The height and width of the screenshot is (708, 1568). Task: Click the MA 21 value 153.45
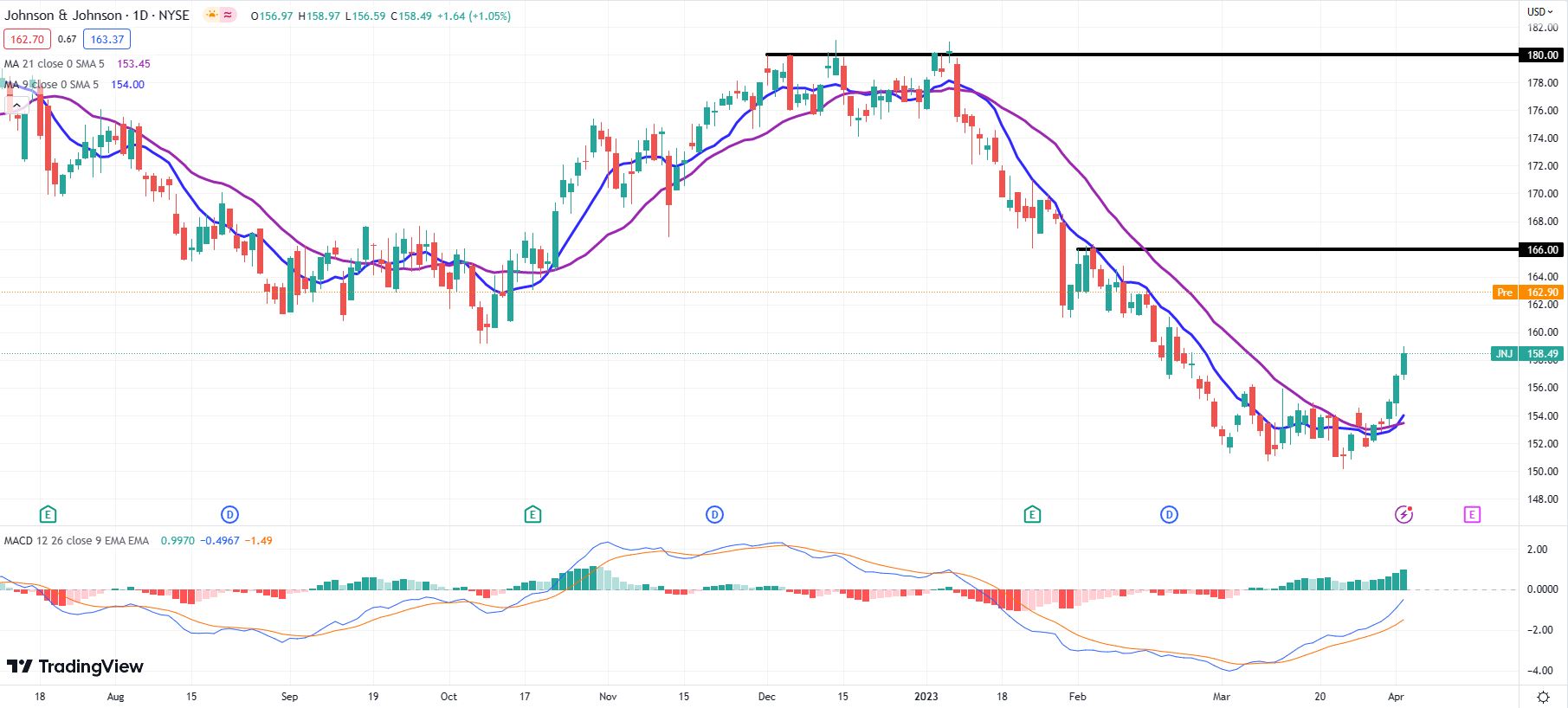[133, 63]
